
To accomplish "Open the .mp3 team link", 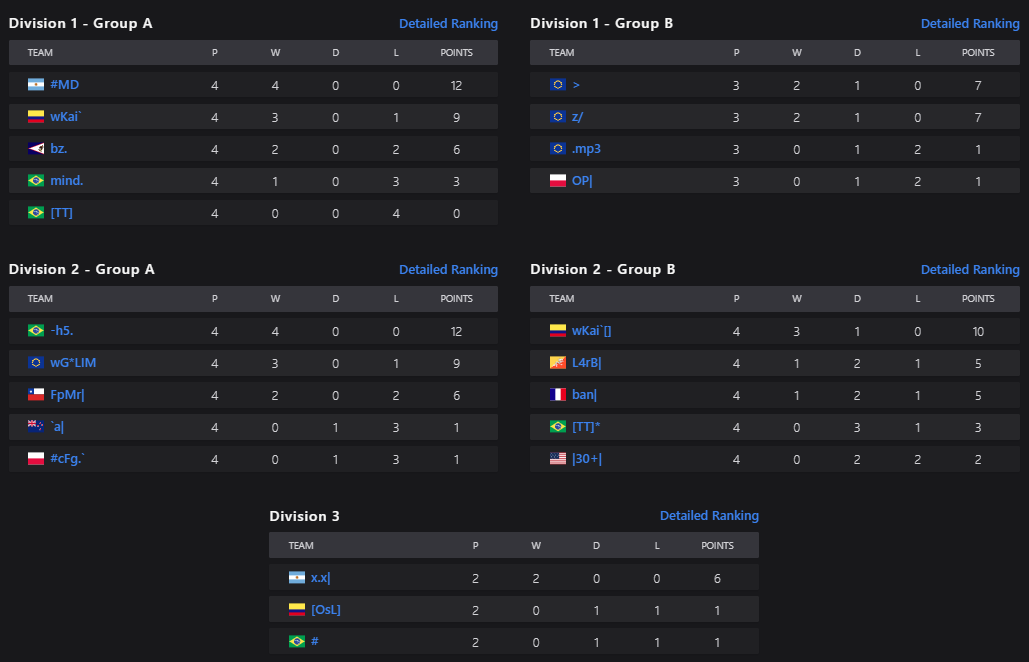I will pyautogui.click(x=586, y=149).
